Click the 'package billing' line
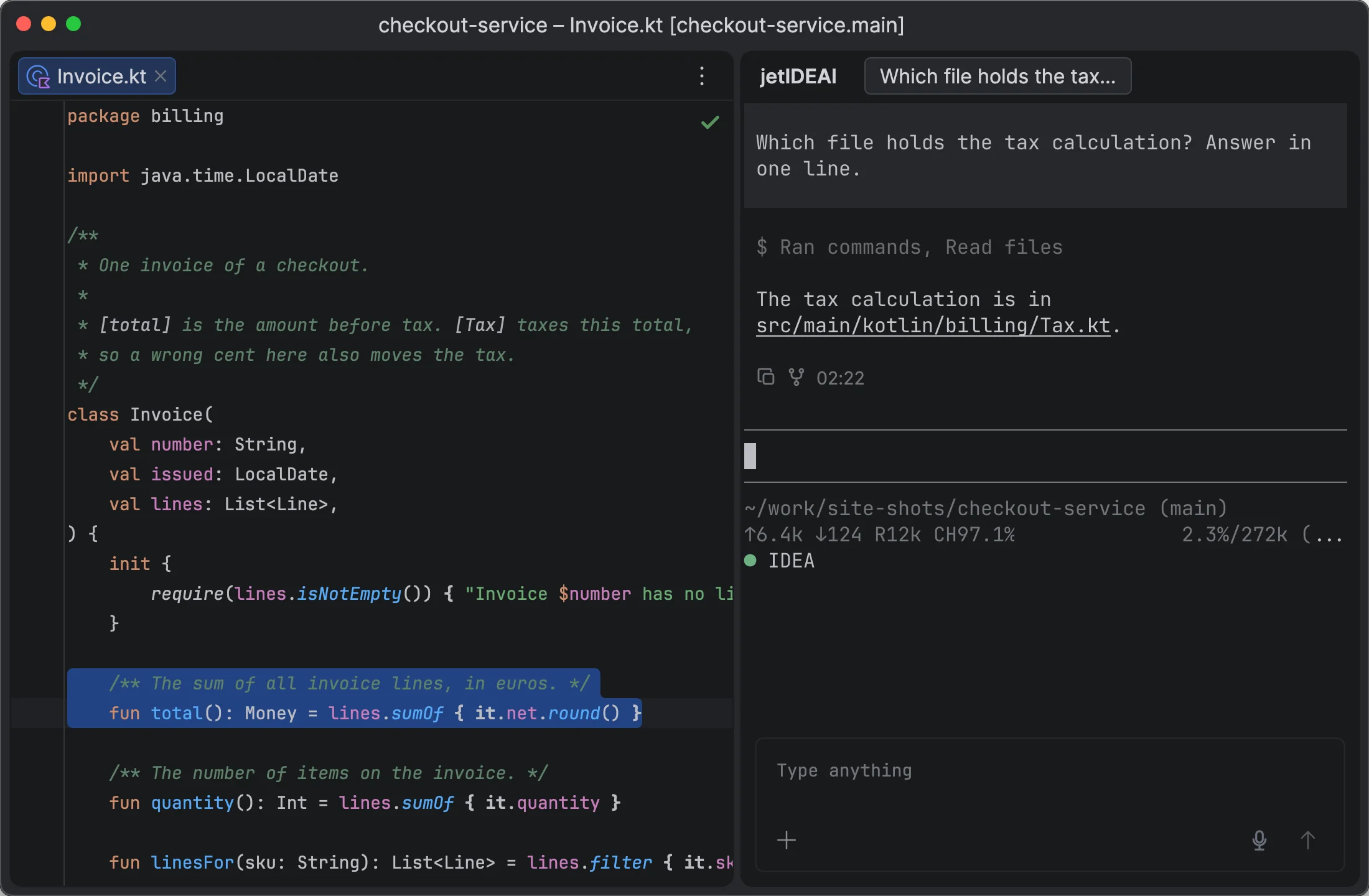Screen dimensions: 1369x896 [x=146, y=116]
